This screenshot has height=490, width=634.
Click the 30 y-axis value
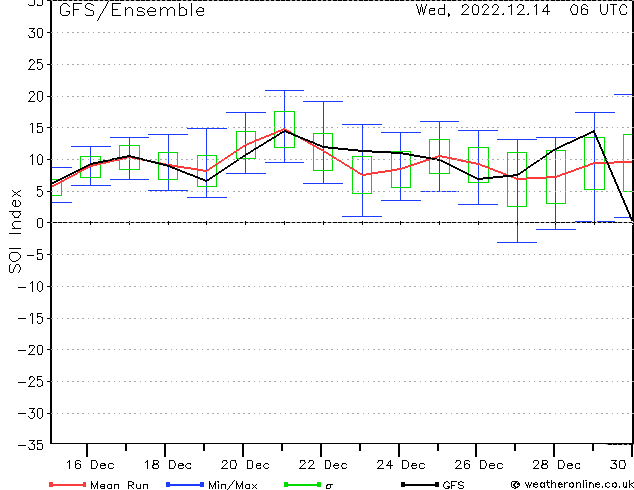[36, 33]
